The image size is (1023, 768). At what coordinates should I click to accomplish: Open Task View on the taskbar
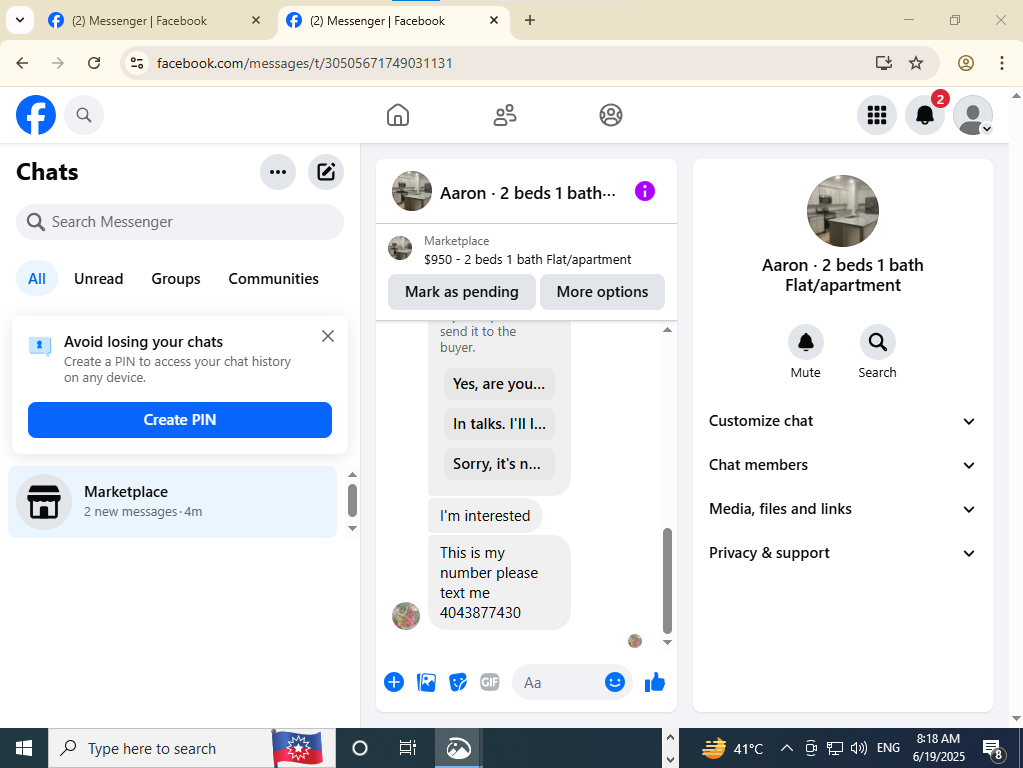coord(408,748)
